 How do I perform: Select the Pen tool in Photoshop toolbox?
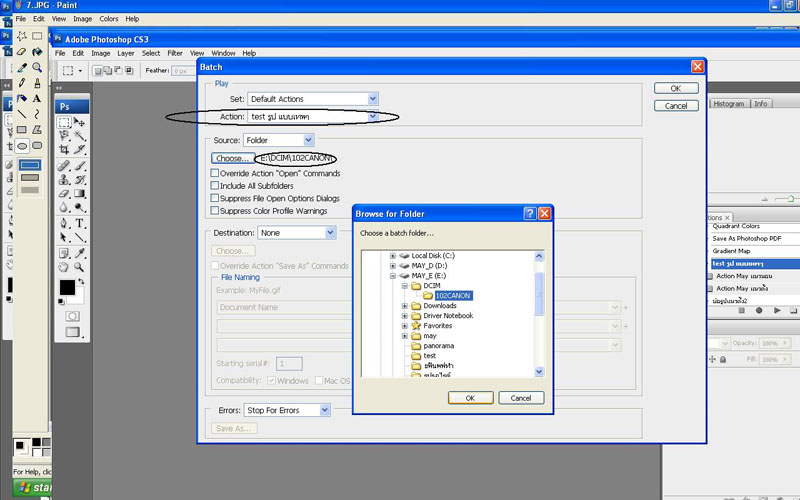(64, 223)
